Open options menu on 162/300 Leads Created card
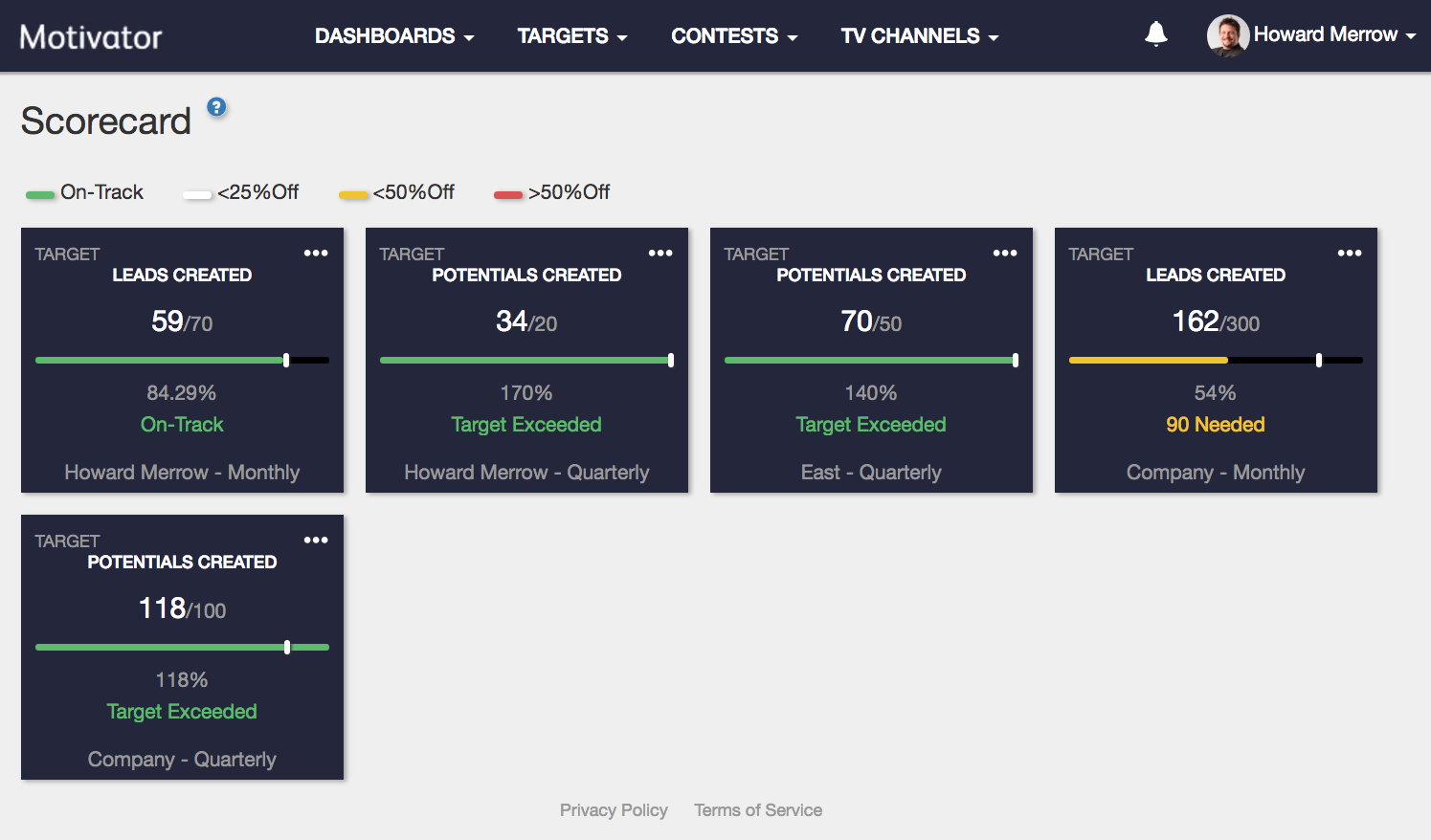Screen dimensions: 1431x840 pos(1350,254)
